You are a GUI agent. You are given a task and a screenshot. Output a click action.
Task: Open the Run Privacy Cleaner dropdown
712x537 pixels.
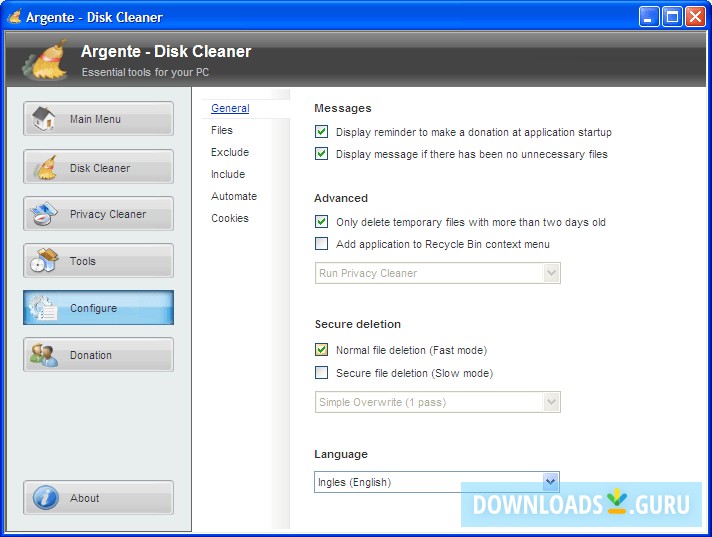[438, 273]
